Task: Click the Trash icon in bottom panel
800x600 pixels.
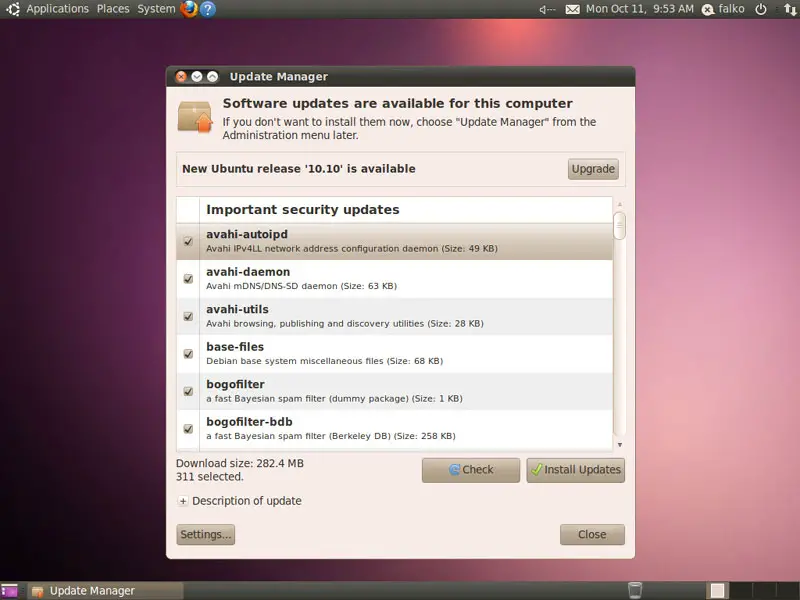Action: (x=635, y=590)
